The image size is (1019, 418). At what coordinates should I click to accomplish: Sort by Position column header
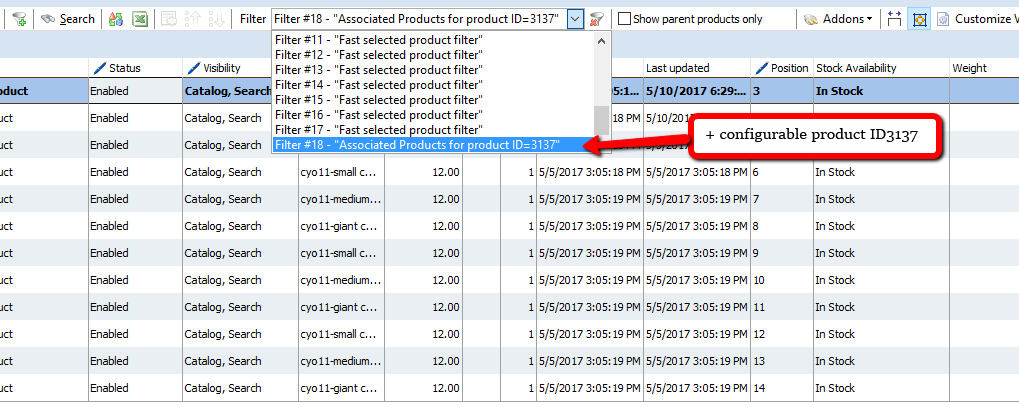789,68
